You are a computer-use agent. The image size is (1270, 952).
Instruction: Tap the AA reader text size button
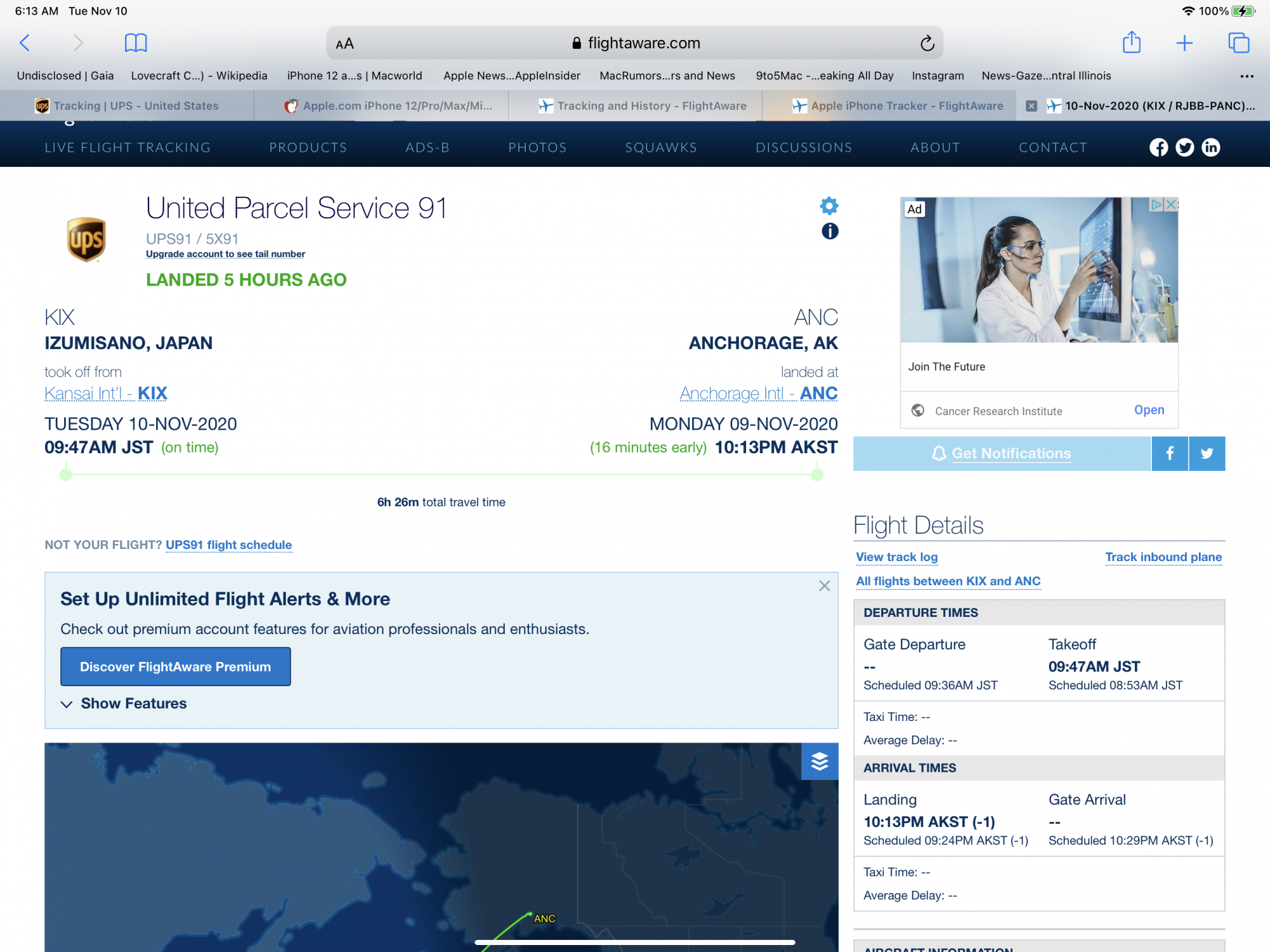[345, 44]
